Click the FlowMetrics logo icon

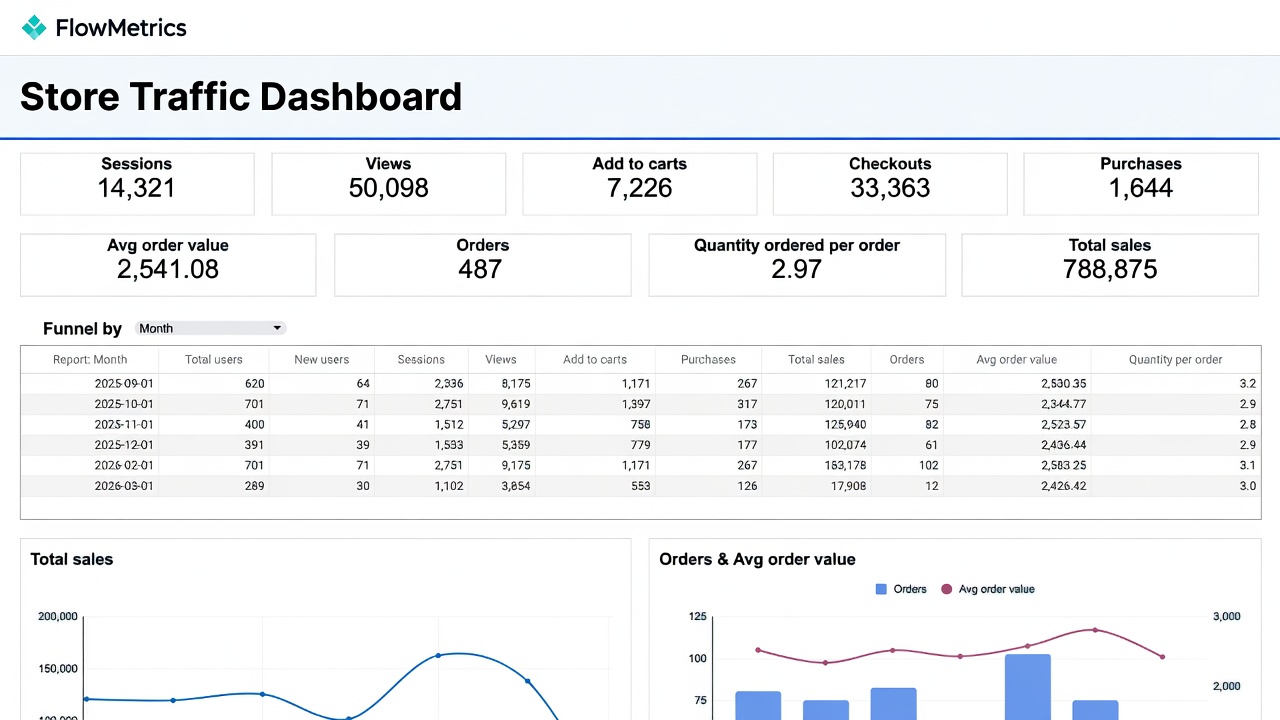[34, 28]
